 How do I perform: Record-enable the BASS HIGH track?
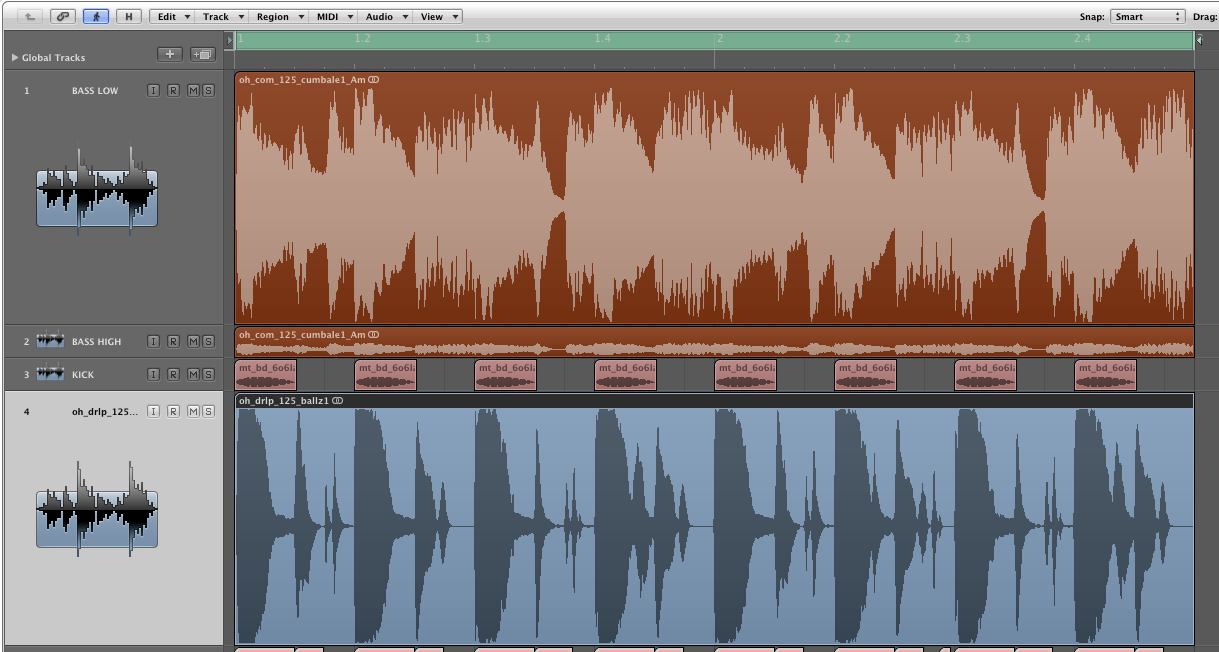click(x=173, y=342)
